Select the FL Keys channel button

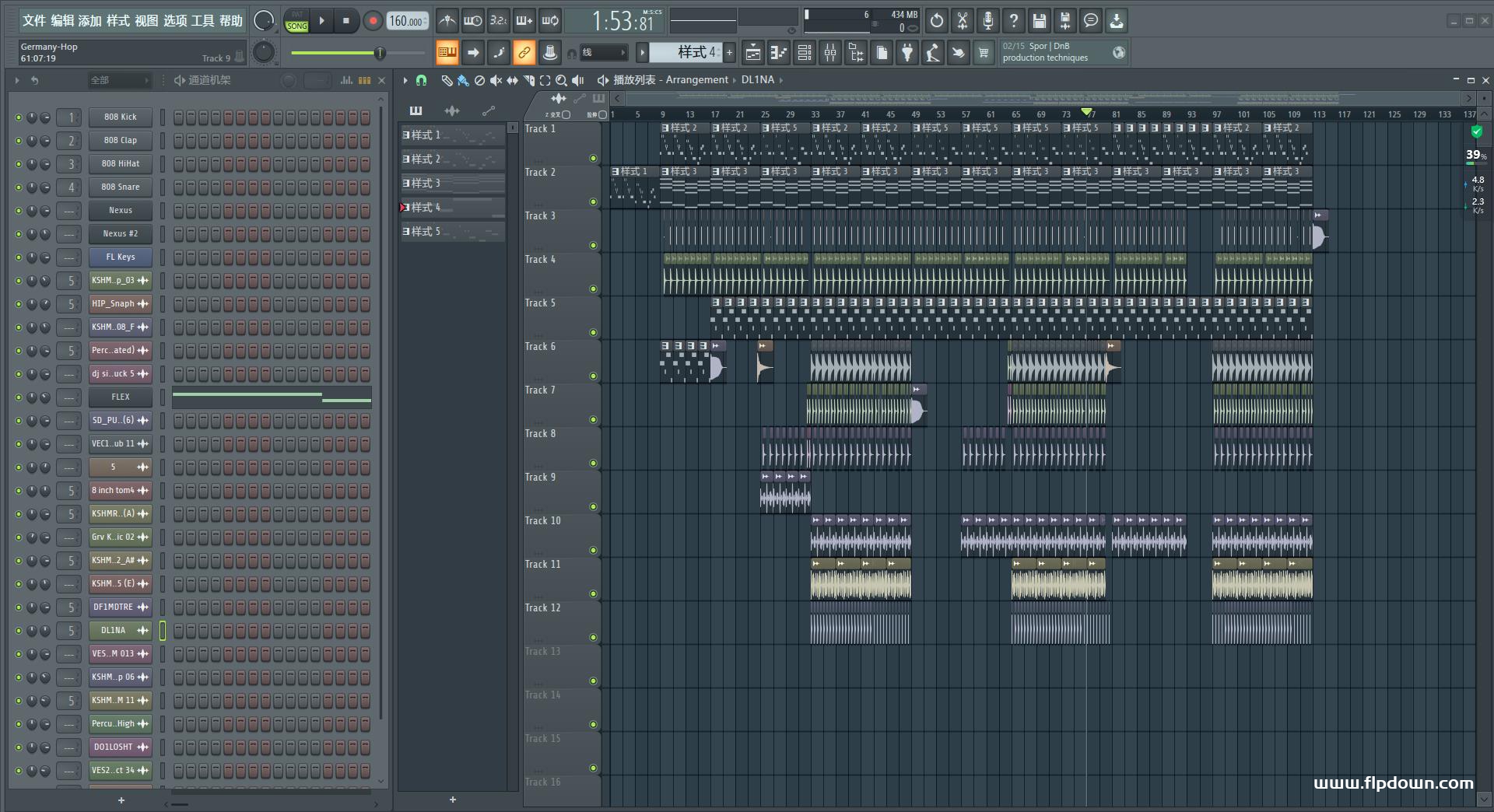tap(121, 257)
